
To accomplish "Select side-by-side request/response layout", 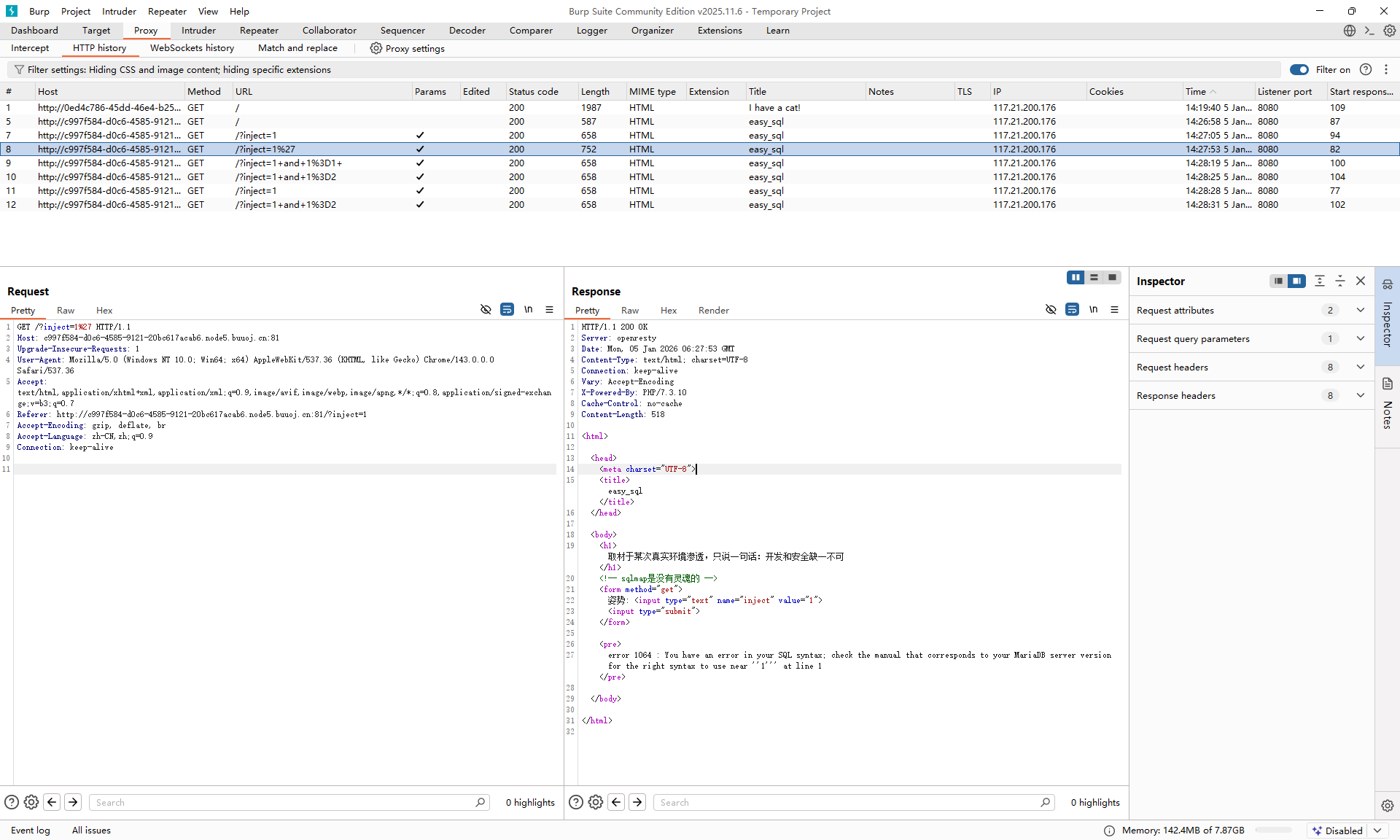I will point(1076,278).
